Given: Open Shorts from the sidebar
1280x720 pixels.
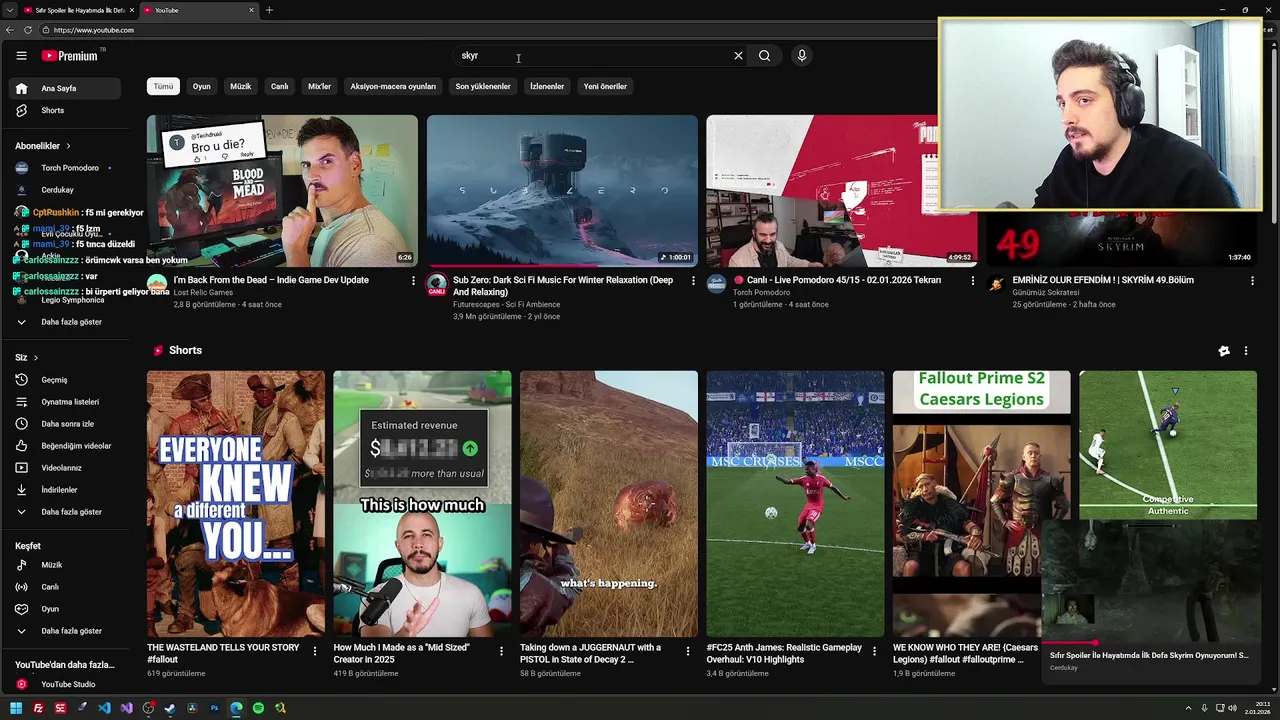Looking at the screenshot, I should pos(64,110).
